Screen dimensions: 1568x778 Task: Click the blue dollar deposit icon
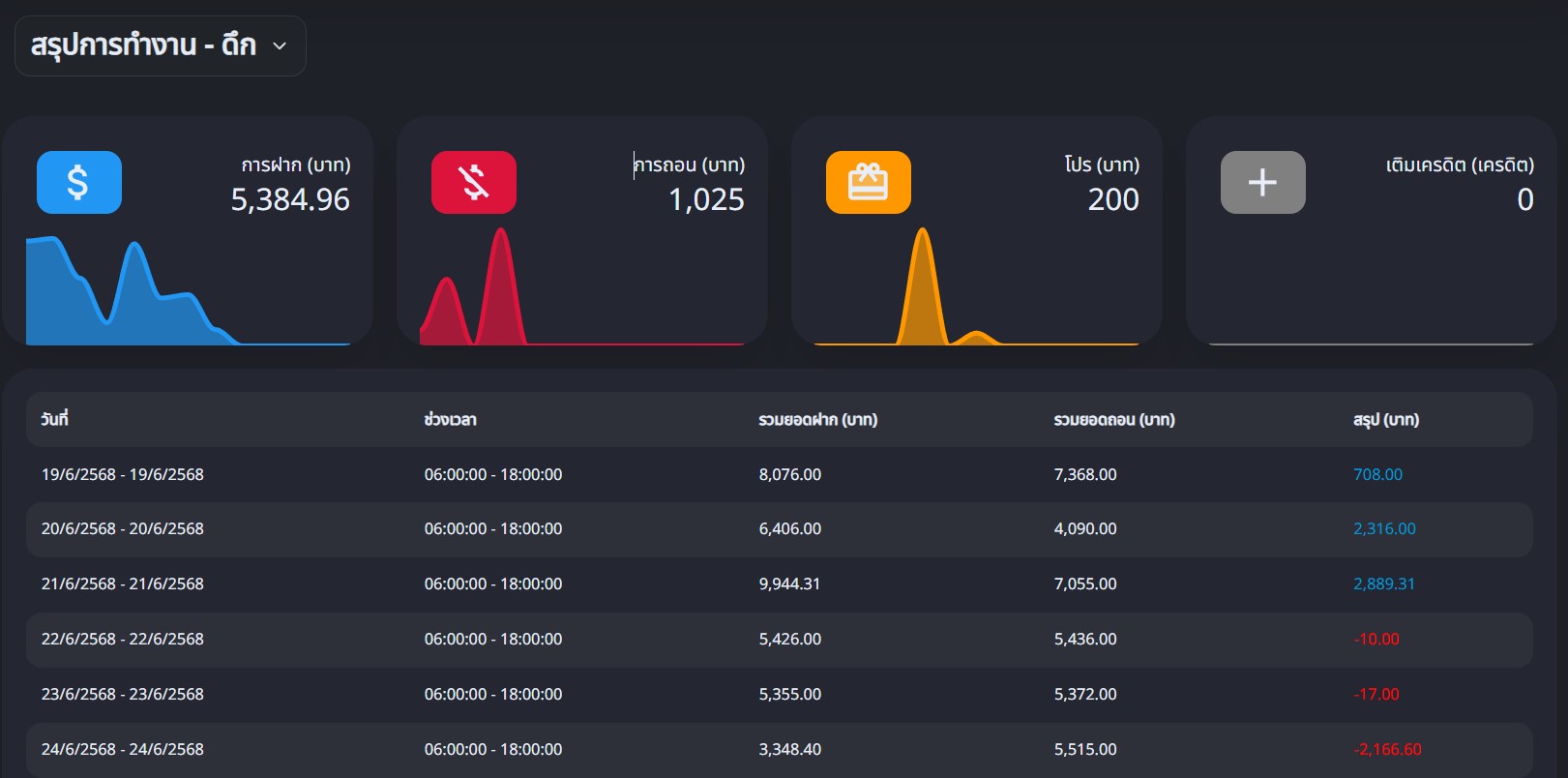tap(79, 182)
